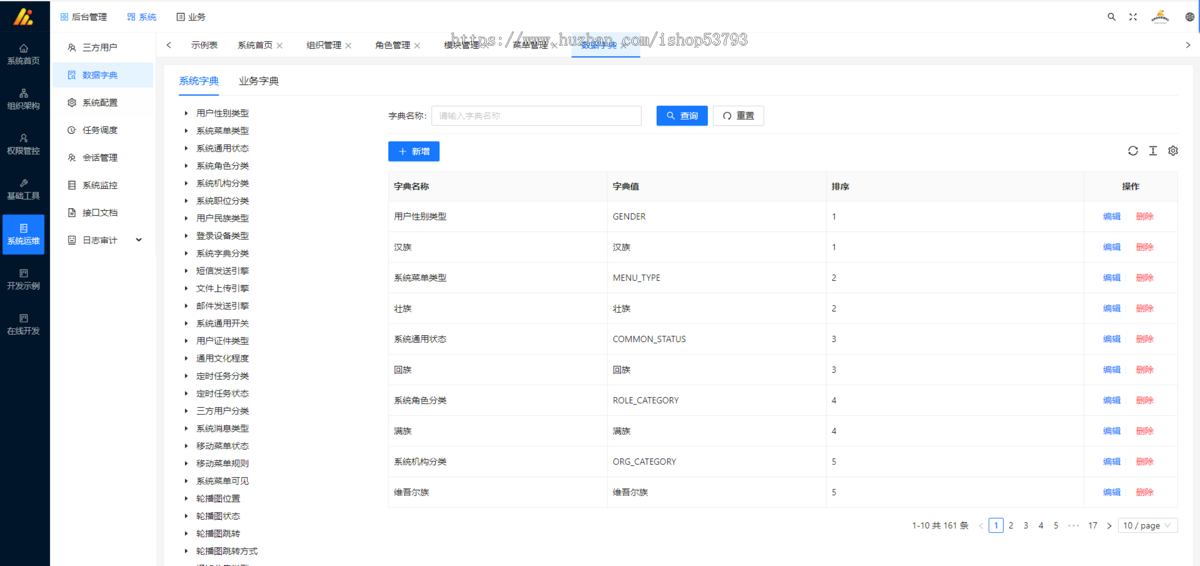The height and width of the screenshot is (566, 1200).
Task: Switch to the 系统首页 tab
Action: (255, 46)
